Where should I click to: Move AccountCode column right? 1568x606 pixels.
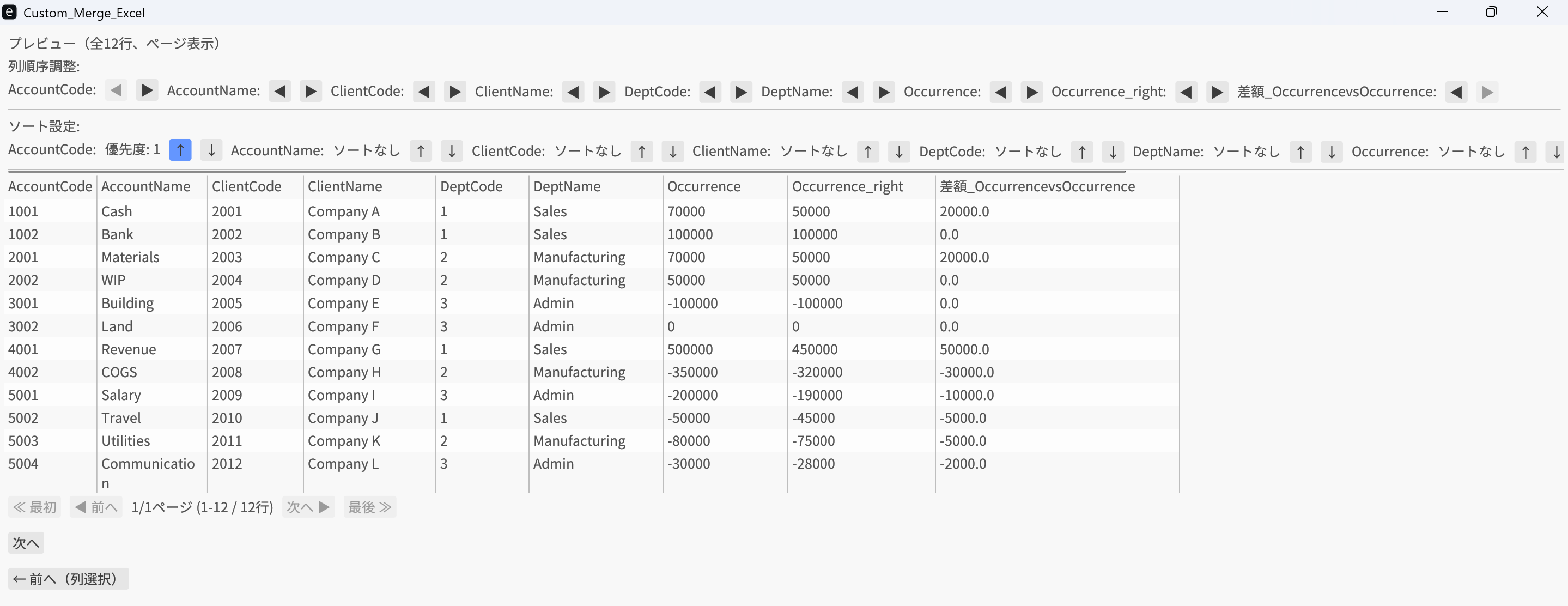(x=147, y=90)
